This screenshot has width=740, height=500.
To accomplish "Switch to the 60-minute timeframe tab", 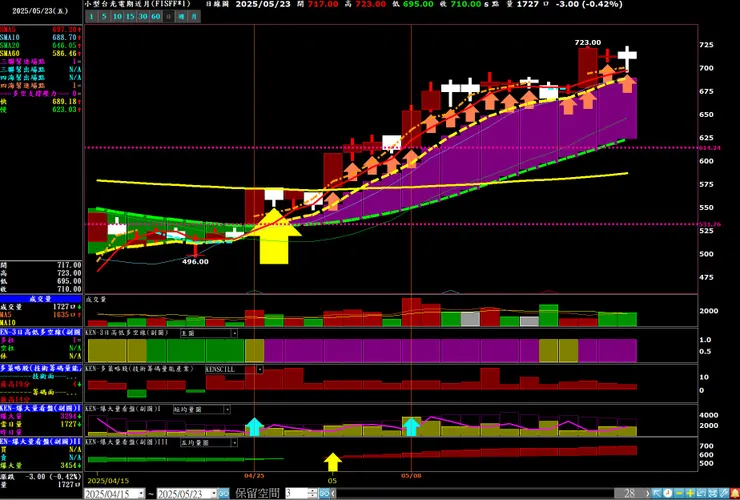I will pyautogui.click(x=156, y=17).
